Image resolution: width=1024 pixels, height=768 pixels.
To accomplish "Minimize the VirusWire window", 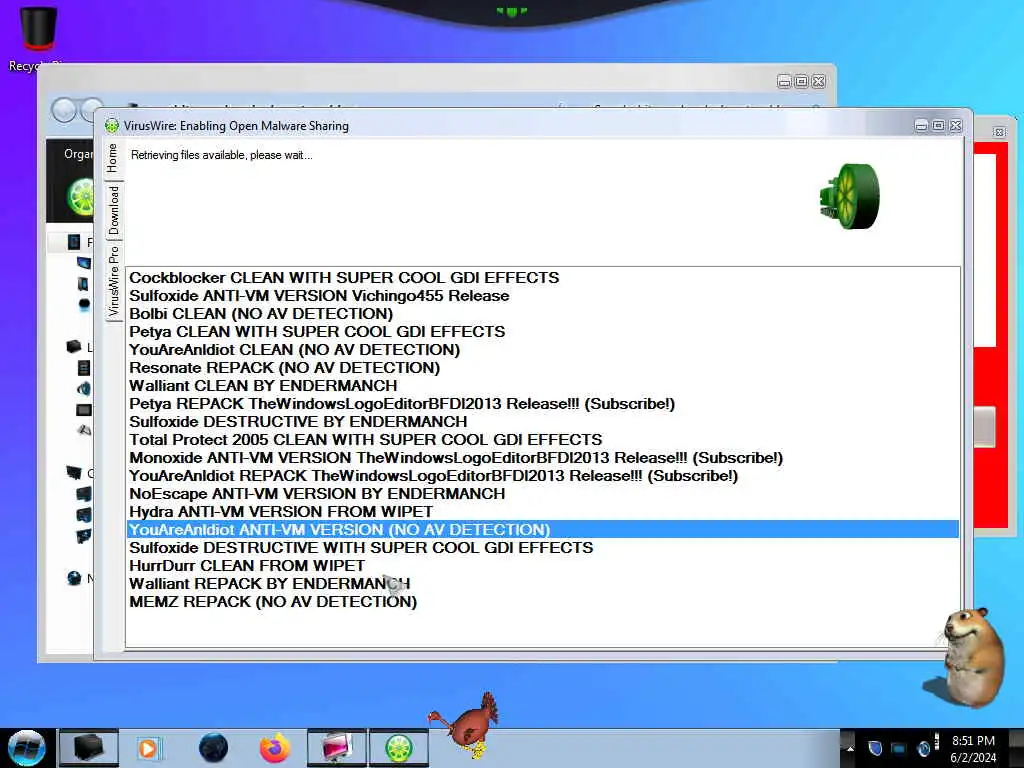I will (921, 125).
